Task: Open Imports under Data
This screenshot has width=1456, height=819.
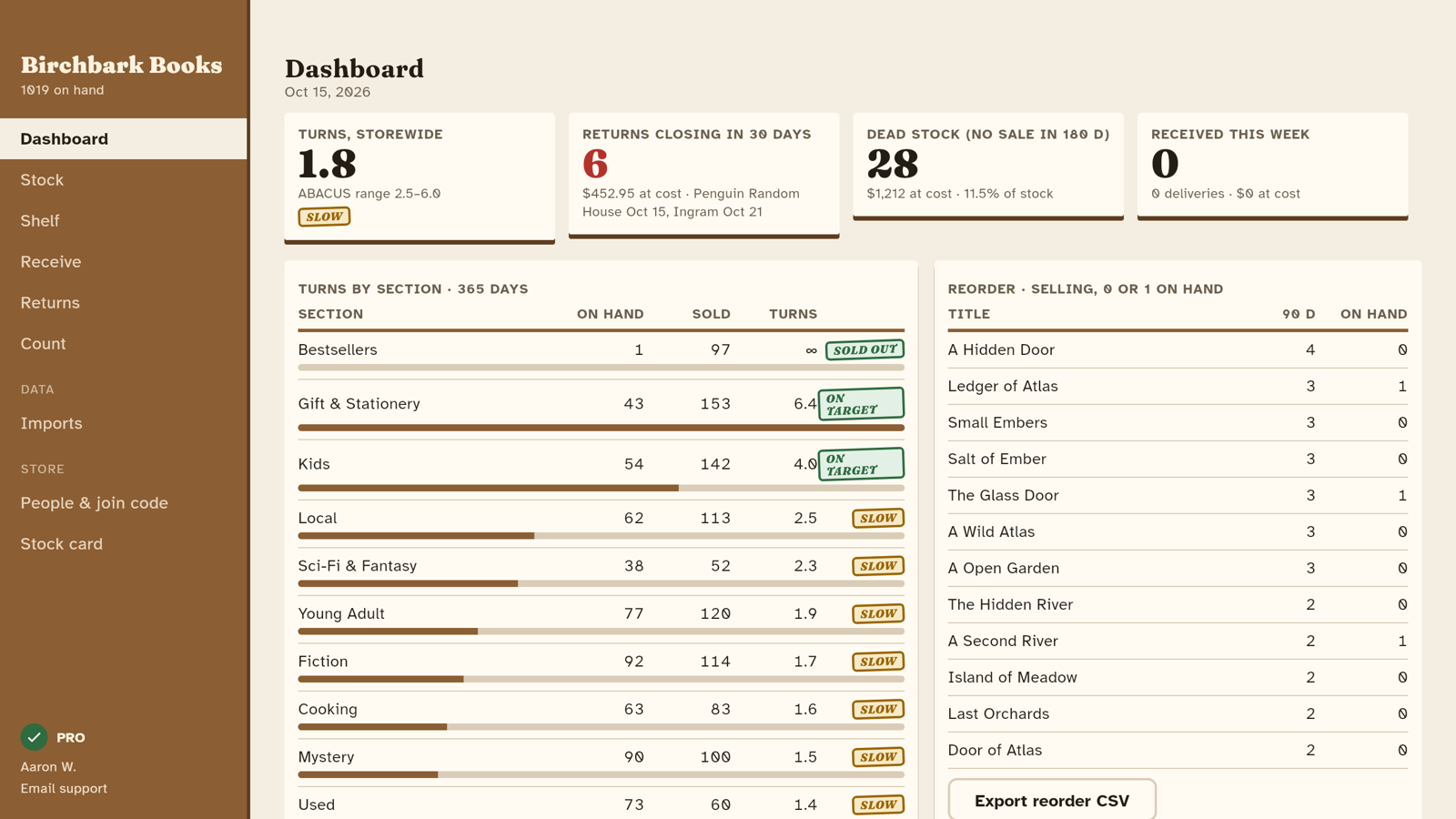Action: [x=124, y=423]
